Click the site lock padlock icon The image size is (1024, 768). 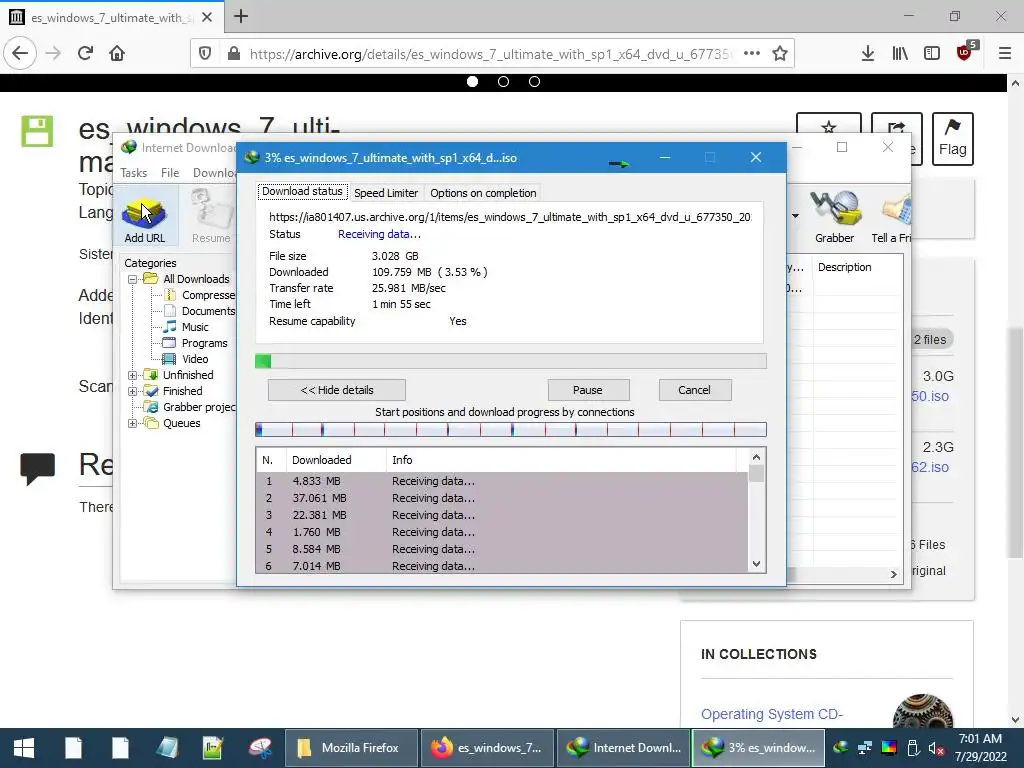tap(233, 54)
